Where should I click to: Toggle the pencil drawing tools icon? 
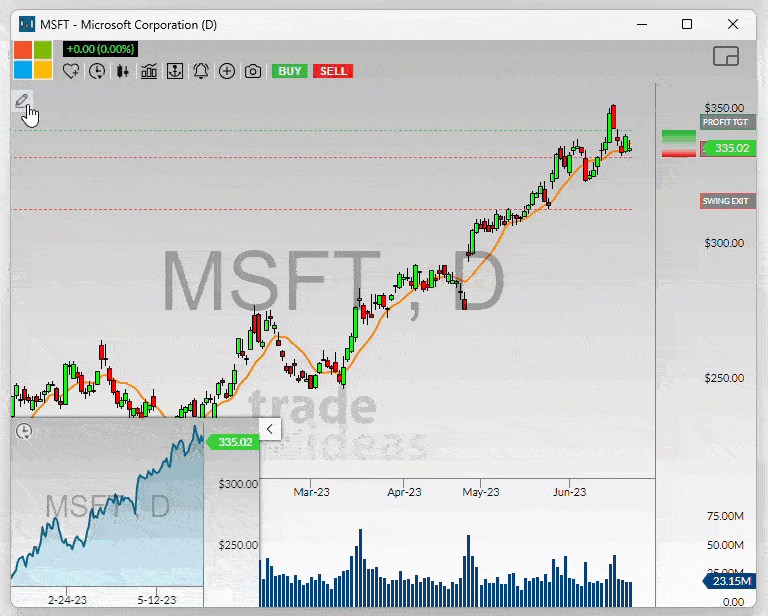coord(22,100)
